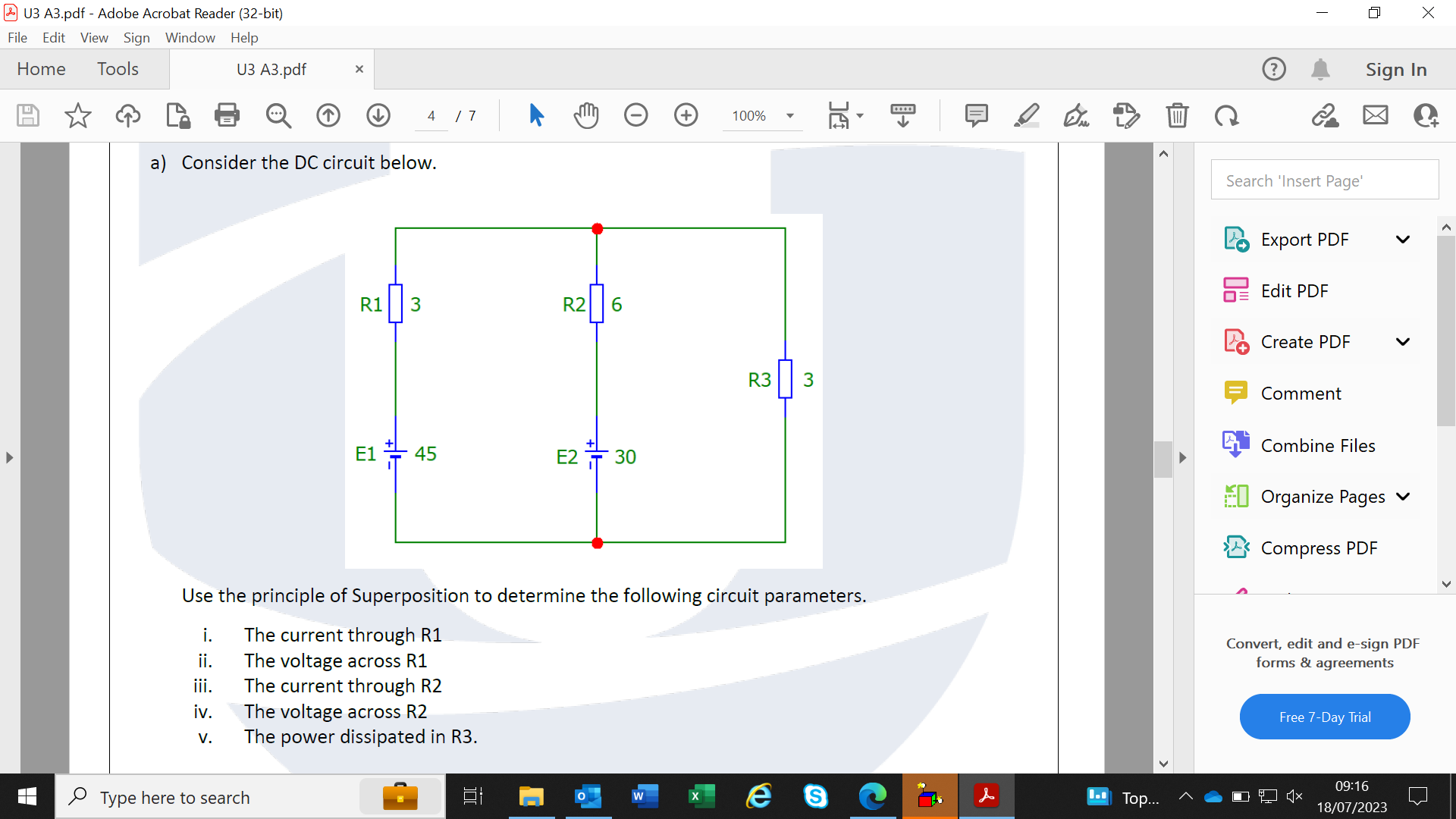The height and width of the screenshot is (819, 1456).
Task: Activate the Selection arrow tool
Action: [x=536, y=115]
